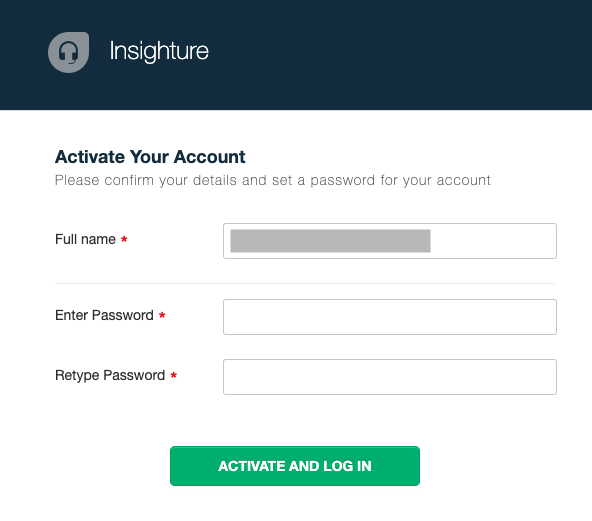Click divider line below Full name row

305,283
